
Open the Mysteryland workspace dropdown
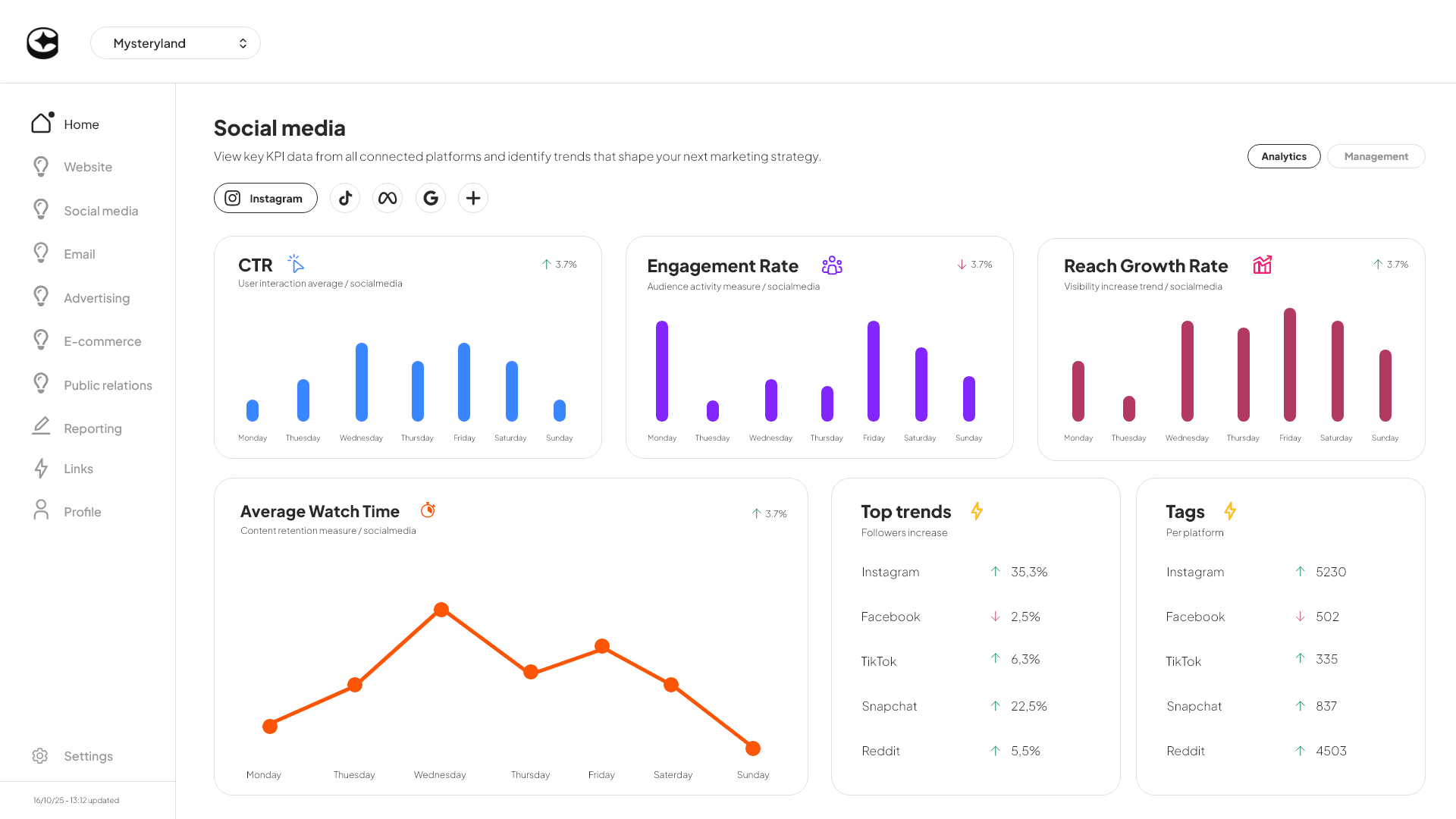pyautogui.click(x=176, y=42)
